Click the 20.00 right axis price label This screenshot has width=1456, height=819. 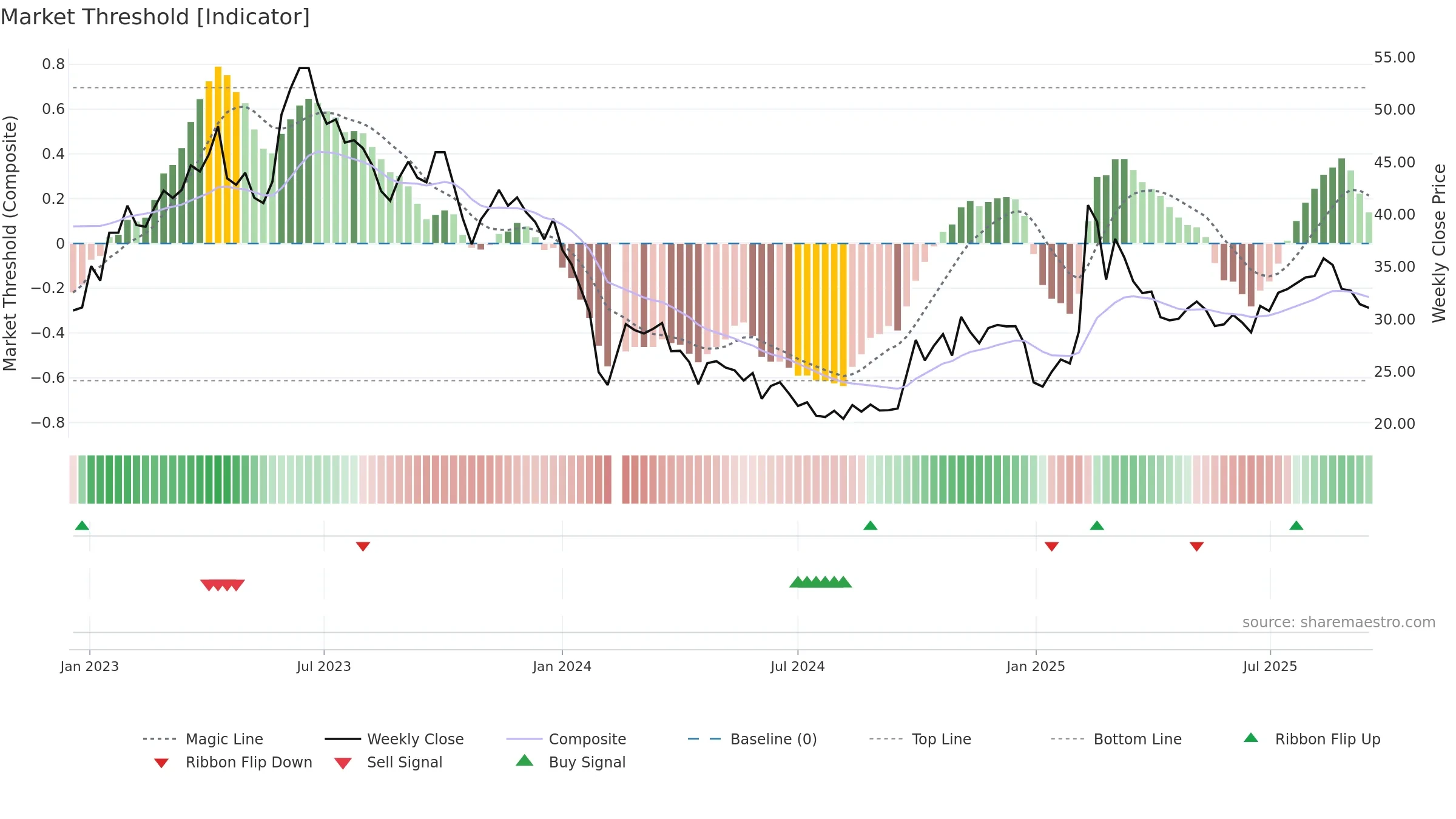[1395, 424]
